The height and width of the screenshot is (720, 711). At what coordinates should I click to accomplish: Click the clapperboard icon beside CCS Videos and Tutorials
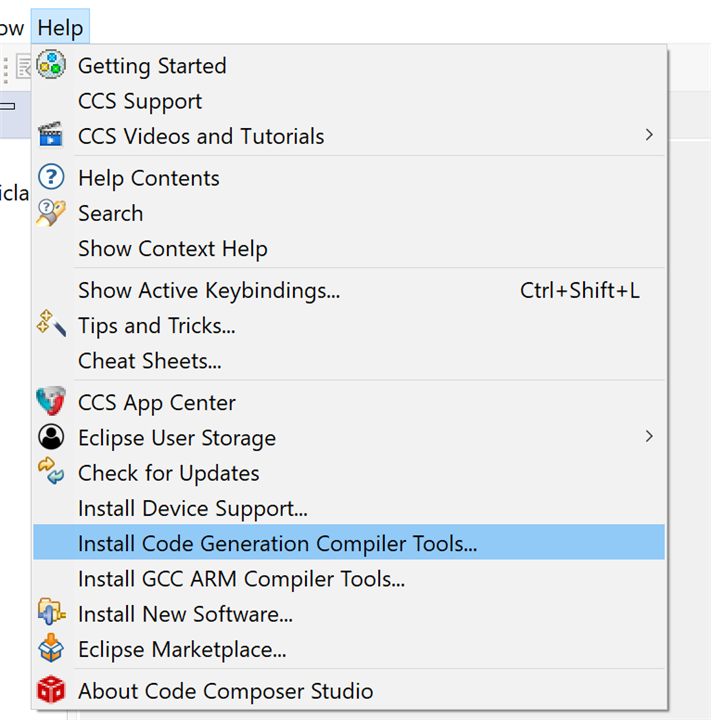point(51,134)
